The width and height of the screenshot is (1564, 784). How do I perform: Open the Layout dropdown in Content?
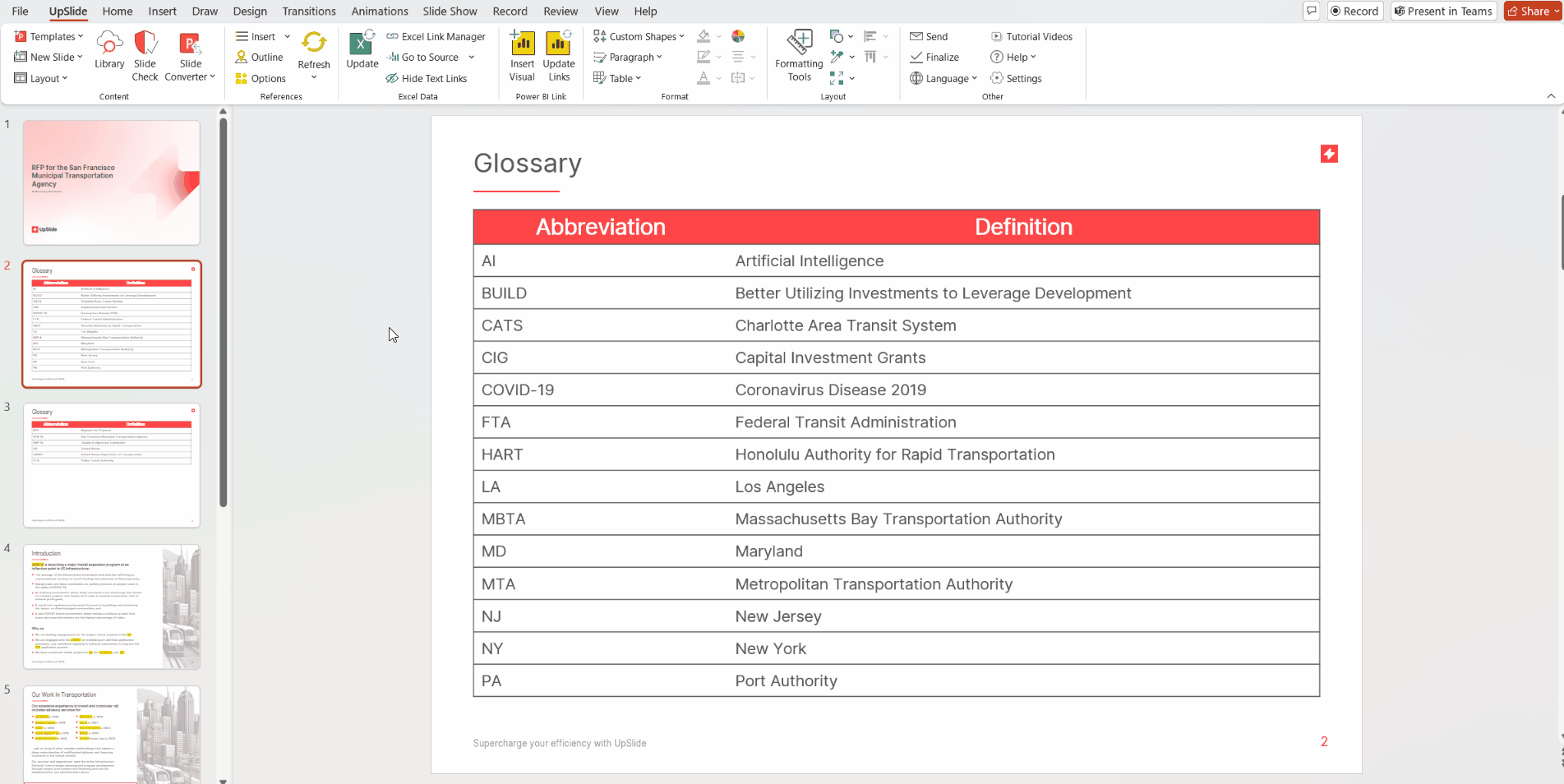[41, 78]
